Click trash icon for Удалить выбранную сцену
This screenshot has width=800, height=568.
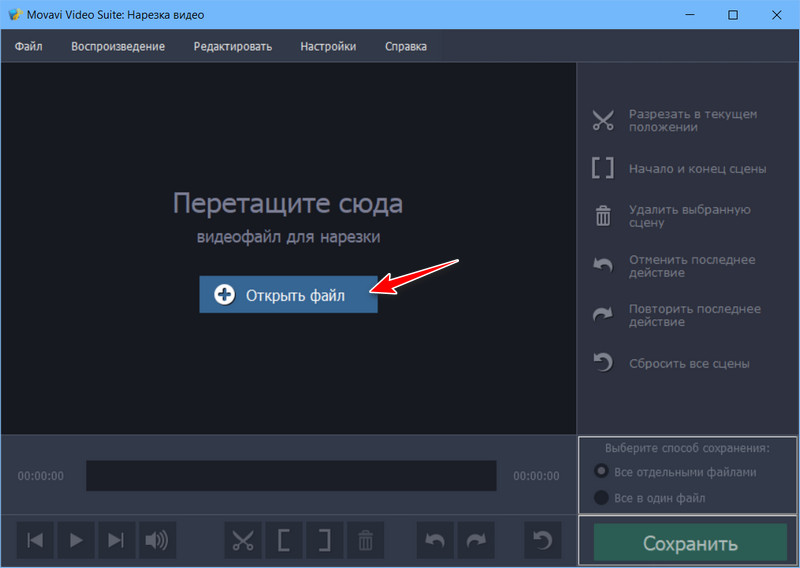[x=603, y=216]
